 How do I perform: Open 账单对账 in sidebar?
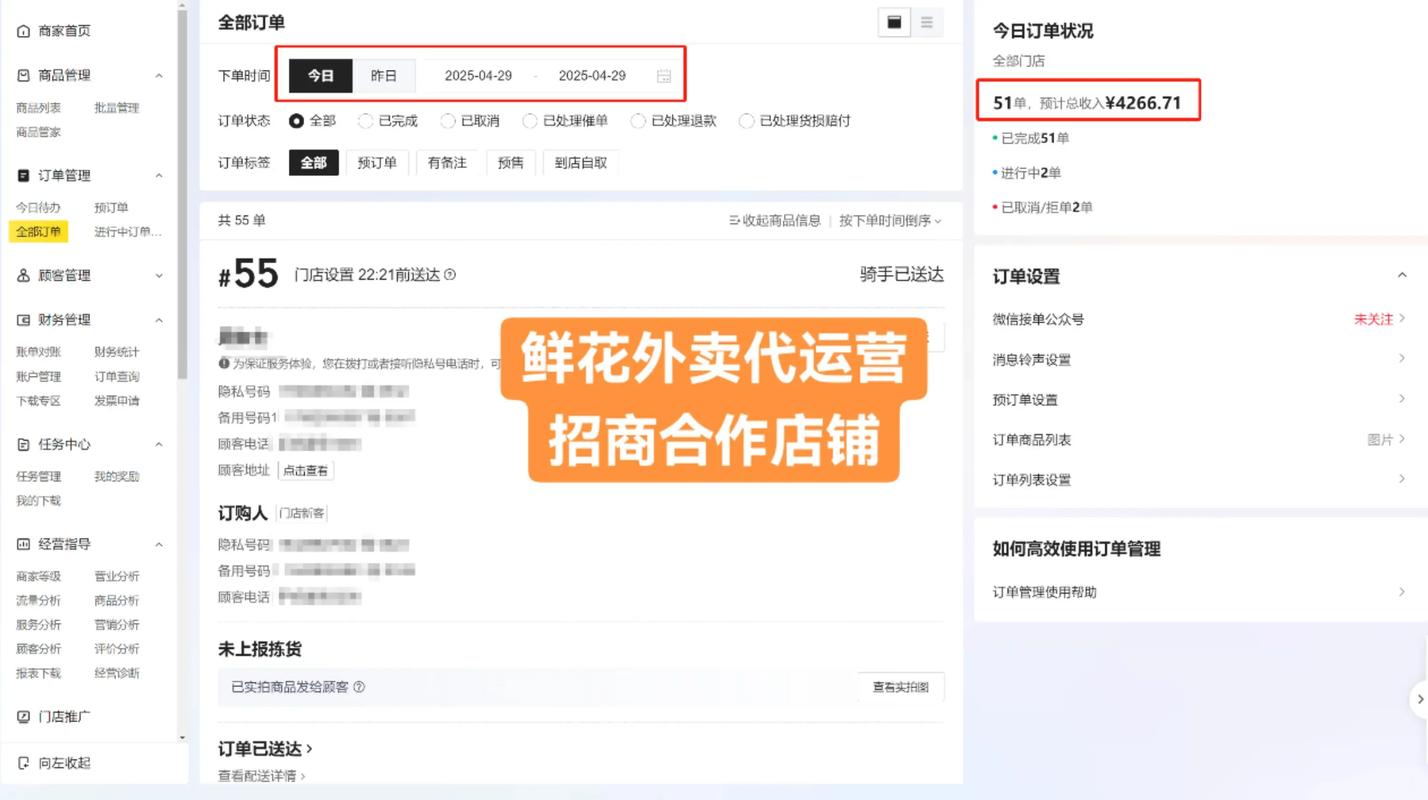38,352
